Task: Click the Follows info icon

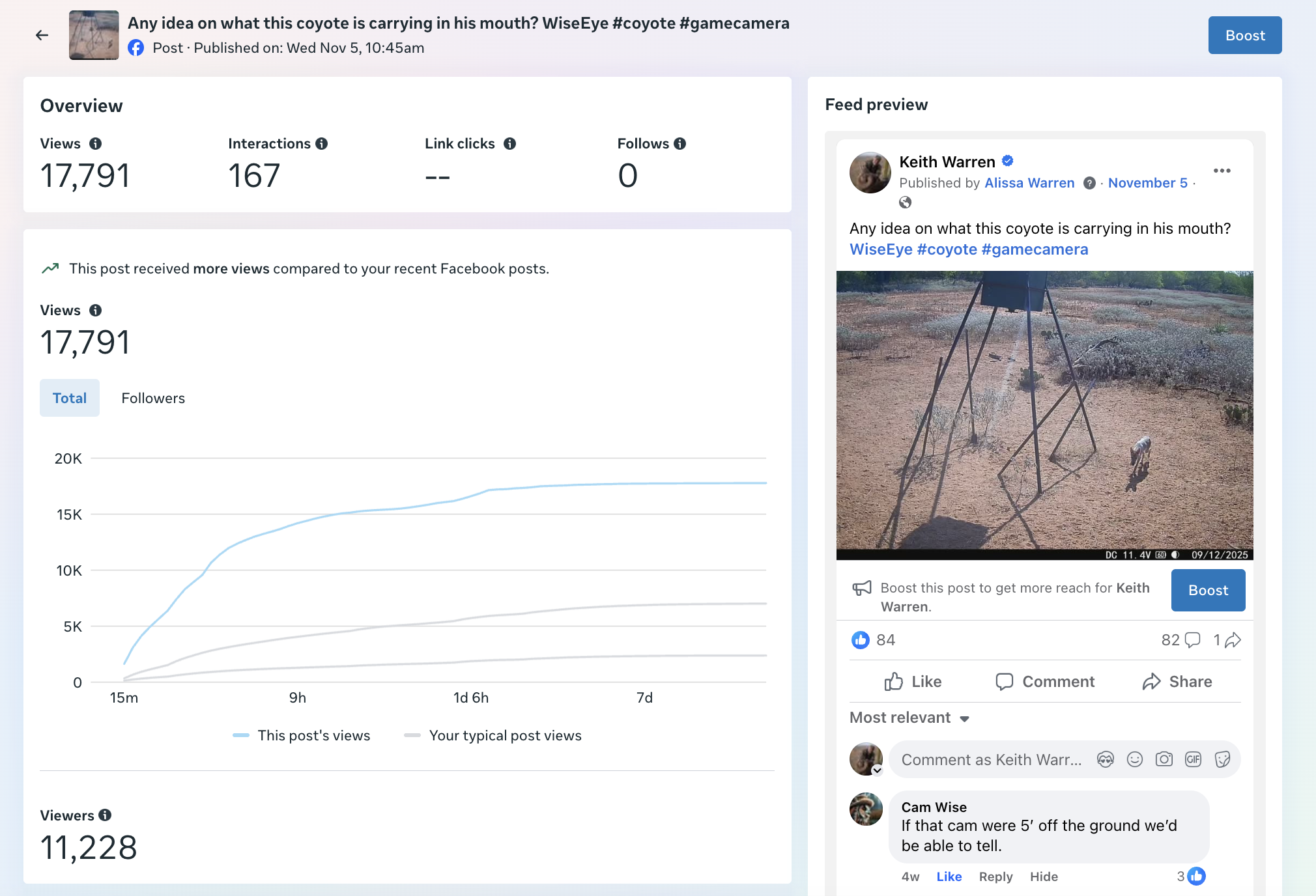Action: click(680, 144)
